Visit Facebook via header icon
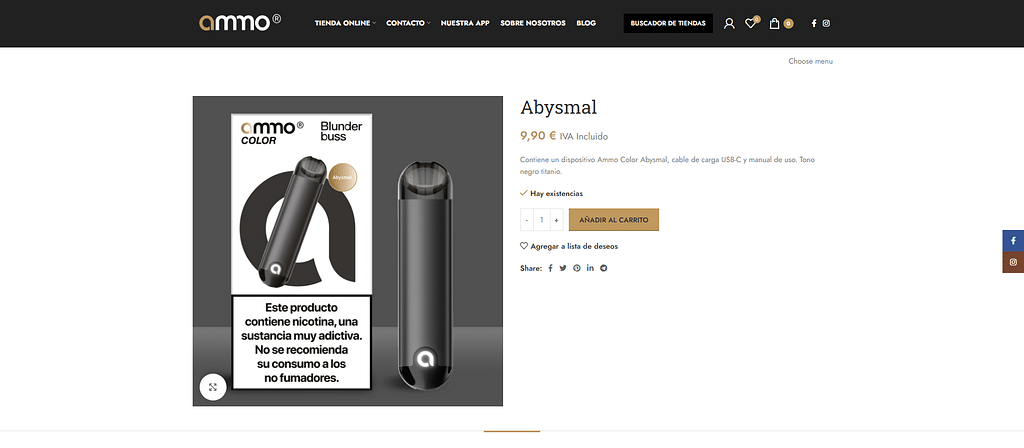1024x448 pixels. [x=814, y=24]
